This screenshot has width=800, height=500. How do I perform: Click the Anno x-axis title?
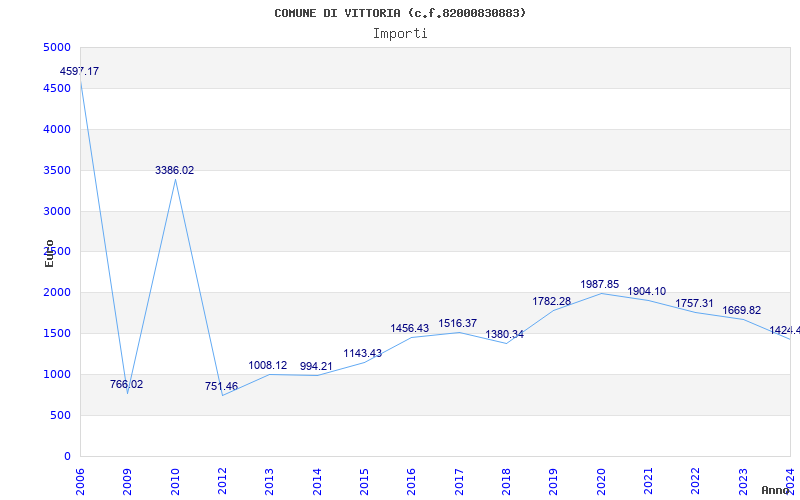(776, 490)
